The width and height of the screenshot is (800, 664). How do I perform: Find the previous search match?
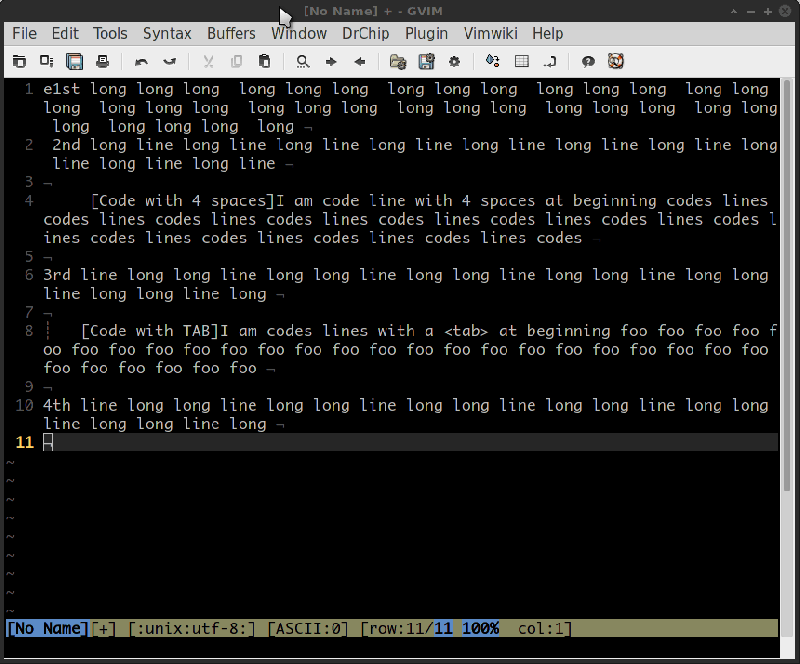pyautogui.click(x=357, y=61)
